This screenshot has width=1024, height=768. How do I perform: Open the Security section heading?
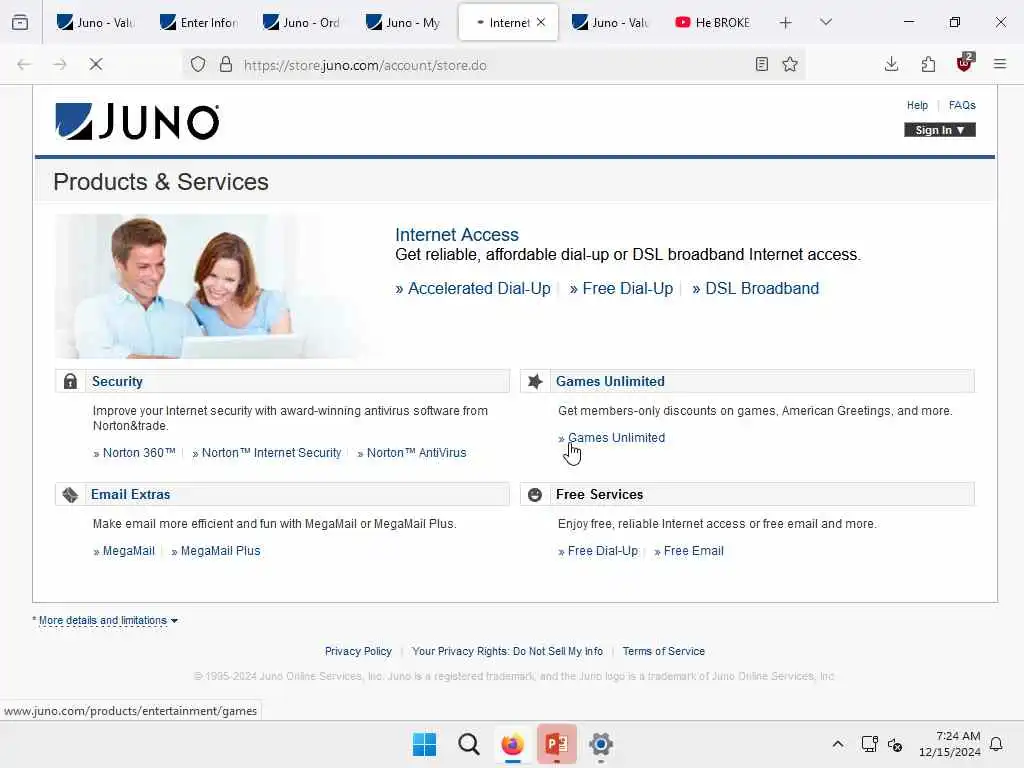click(118, 381)
